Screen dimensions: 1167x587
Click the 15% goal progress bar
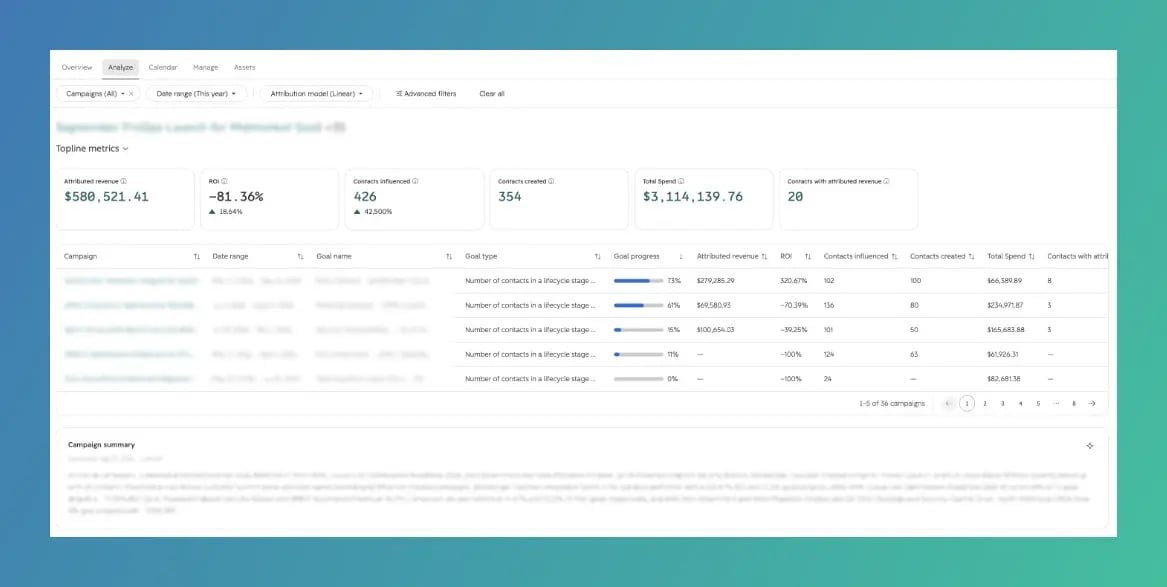(638, 330)
